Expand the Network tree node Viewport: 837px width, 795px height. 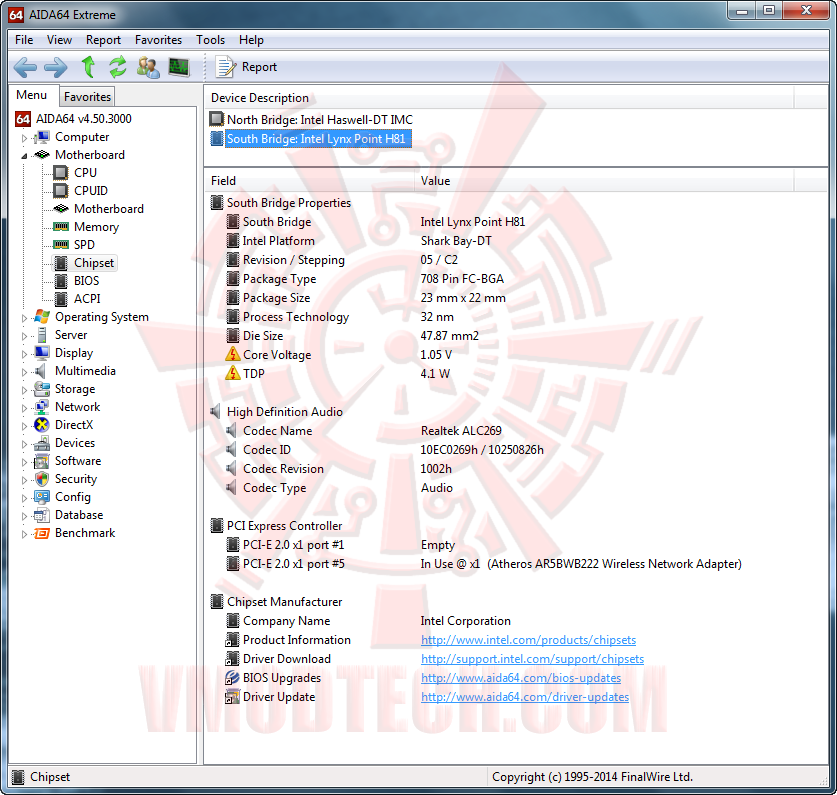pyautogui.click(x=24, y=408)
